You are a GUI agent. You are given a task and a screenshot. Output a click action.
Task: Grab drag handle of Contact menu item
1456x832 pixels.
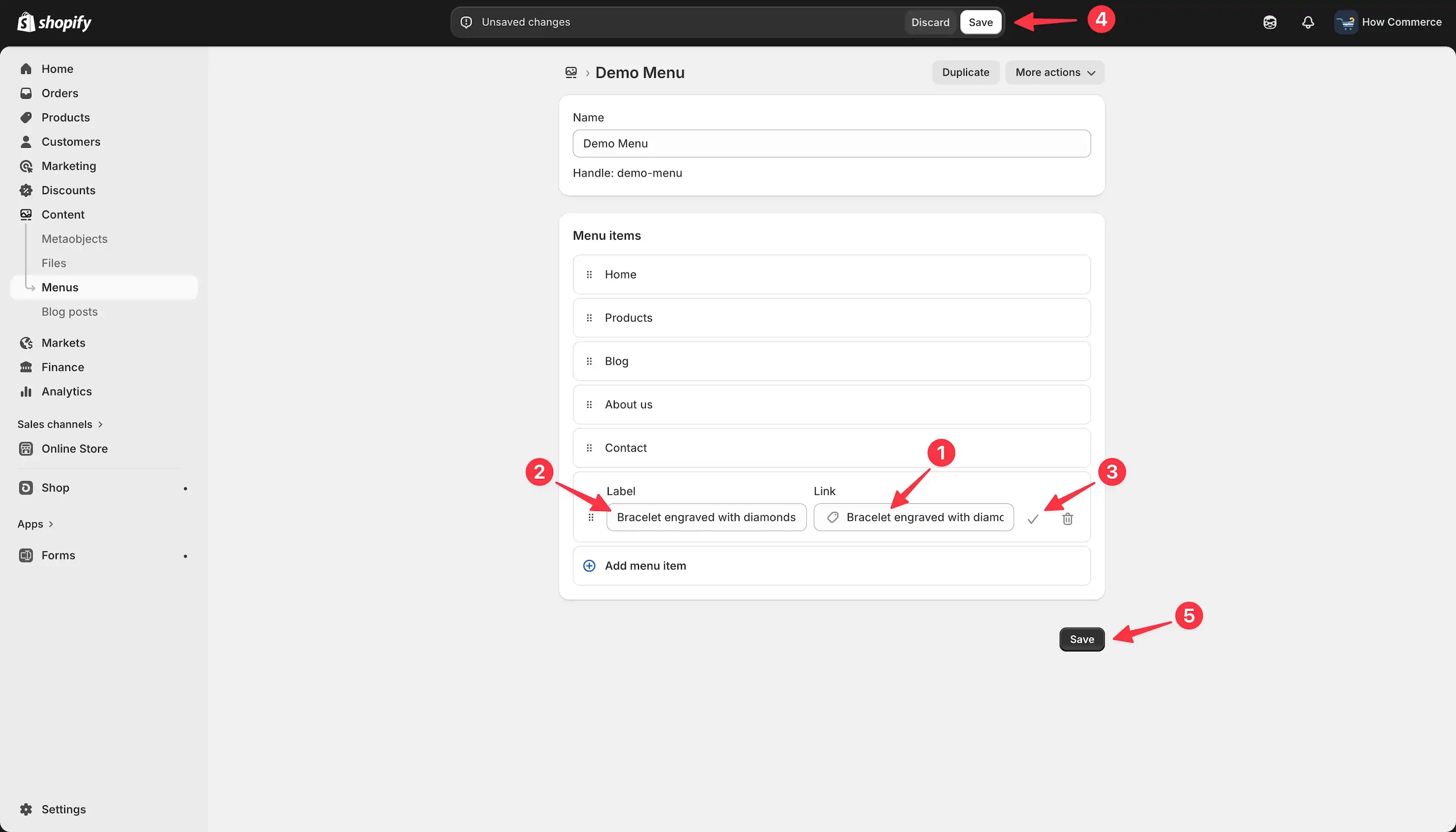click(589, 448)
